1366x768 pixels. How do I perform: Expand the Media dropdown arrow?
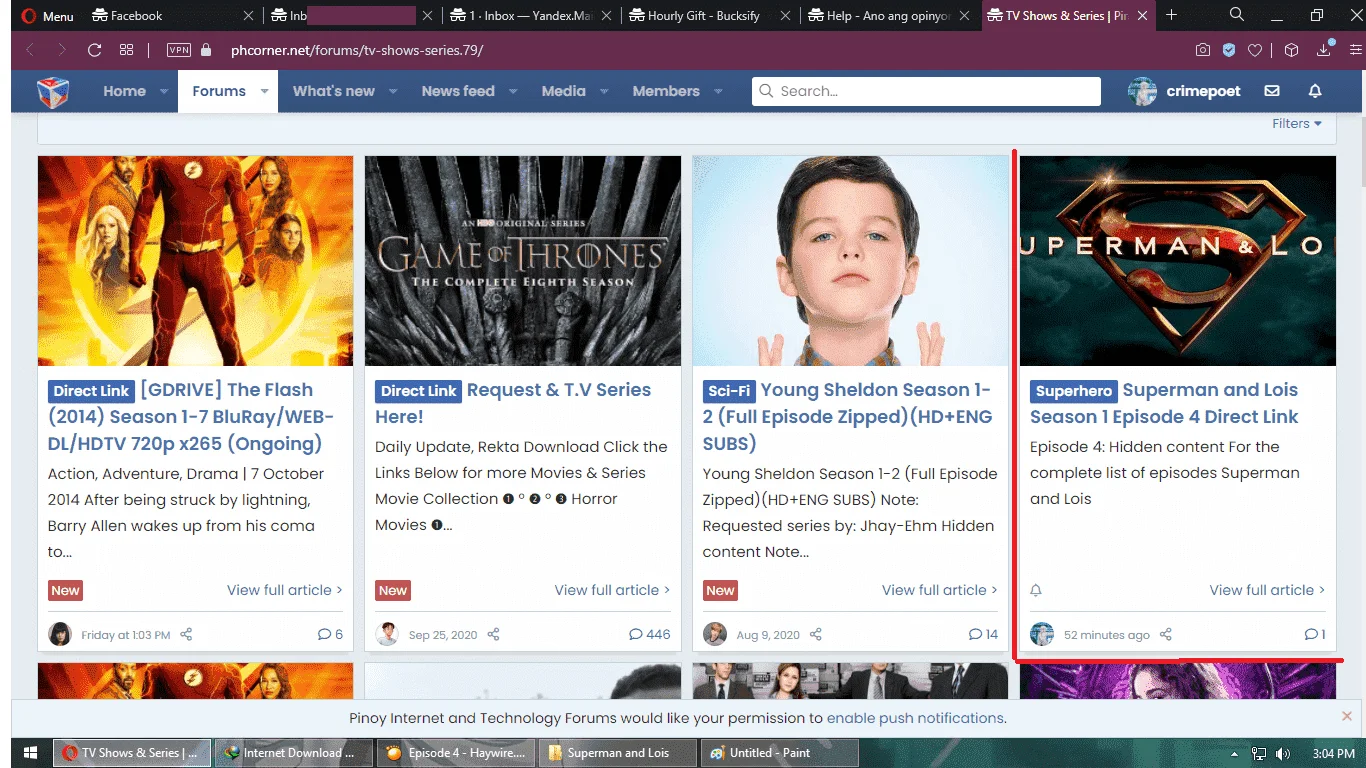604,91
